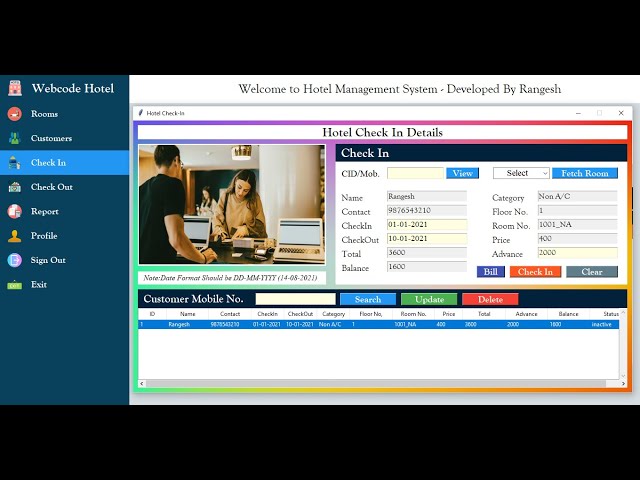
Task: Click the View button
Action: (462, 173)
